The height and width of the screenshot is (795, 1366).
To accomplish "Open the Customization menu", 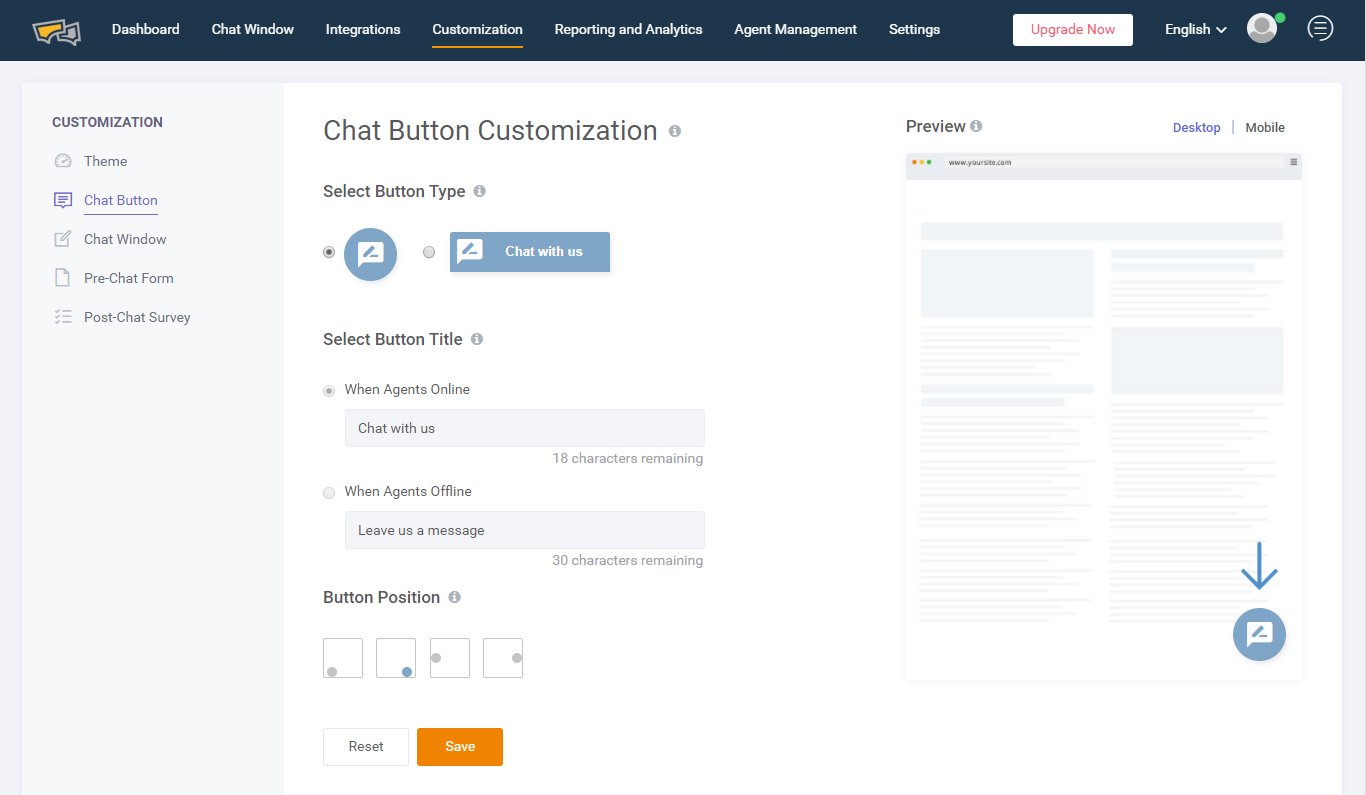I will coord(478,30).
